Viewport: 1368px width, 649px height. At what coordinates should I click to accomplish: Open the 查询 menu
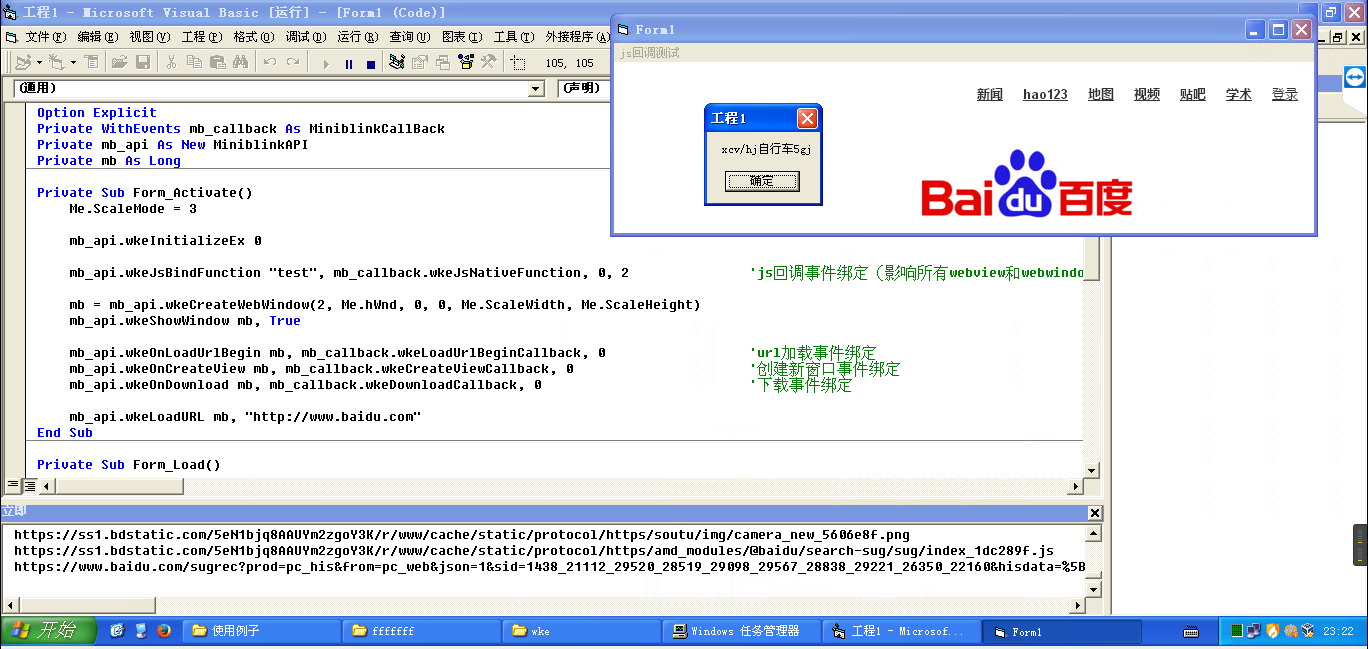pyautogui.click(x=409, y=37)
